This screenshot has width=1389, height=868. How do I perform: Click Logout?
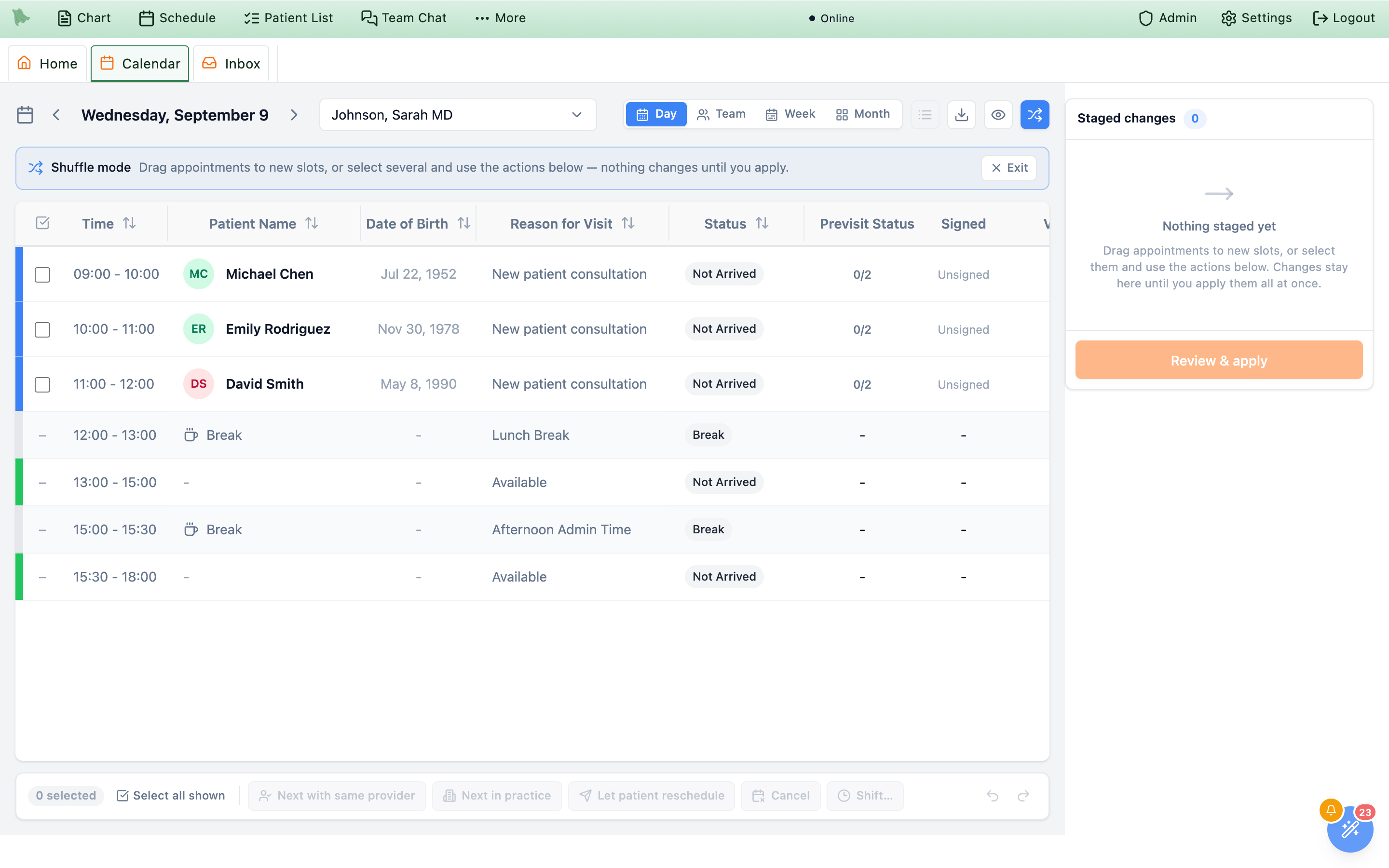pos(1344,18)
